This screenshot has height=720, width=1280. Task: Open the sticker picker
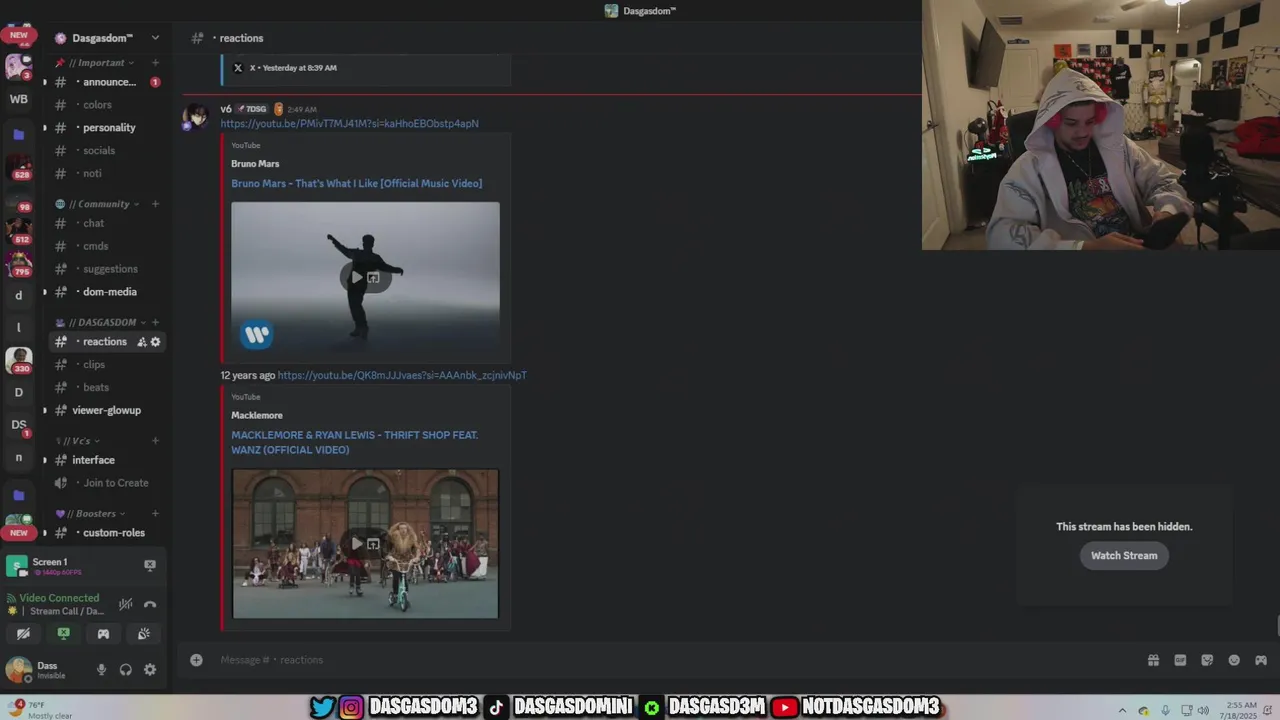pyautogui.click(x=1207, y=660)
